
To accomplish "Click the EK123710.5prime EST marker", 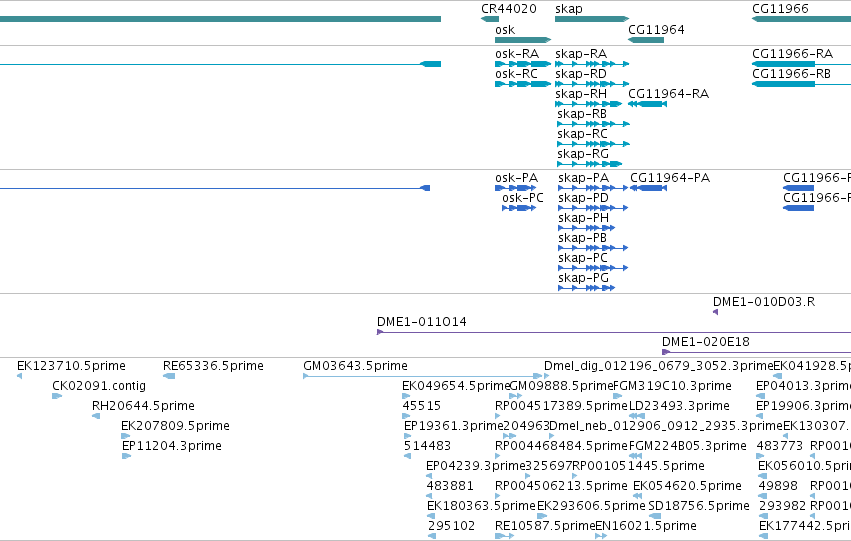I will point(20,376).
